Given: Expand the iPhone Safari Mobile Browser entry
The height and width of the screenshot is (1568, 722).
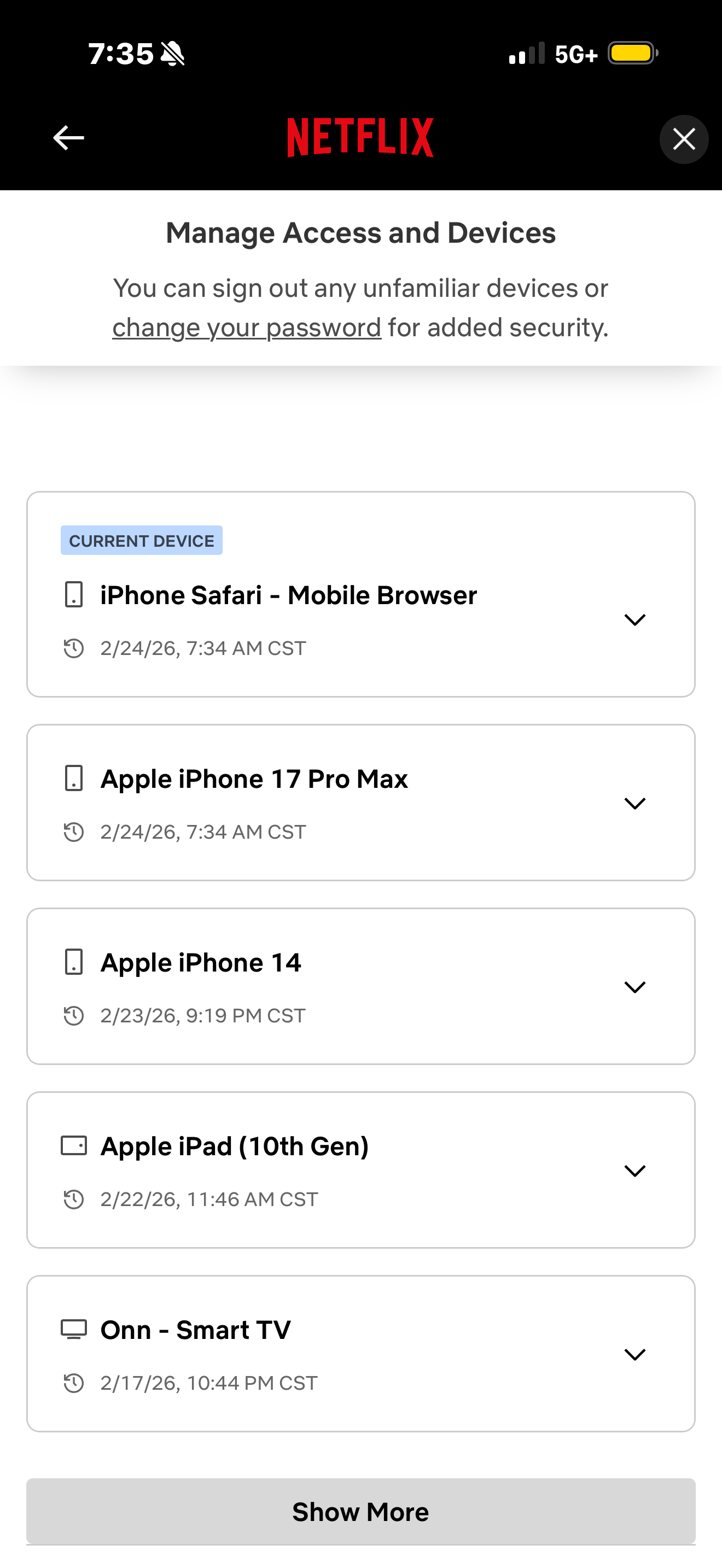Looking at the screenshot, I should coord(634,619).
